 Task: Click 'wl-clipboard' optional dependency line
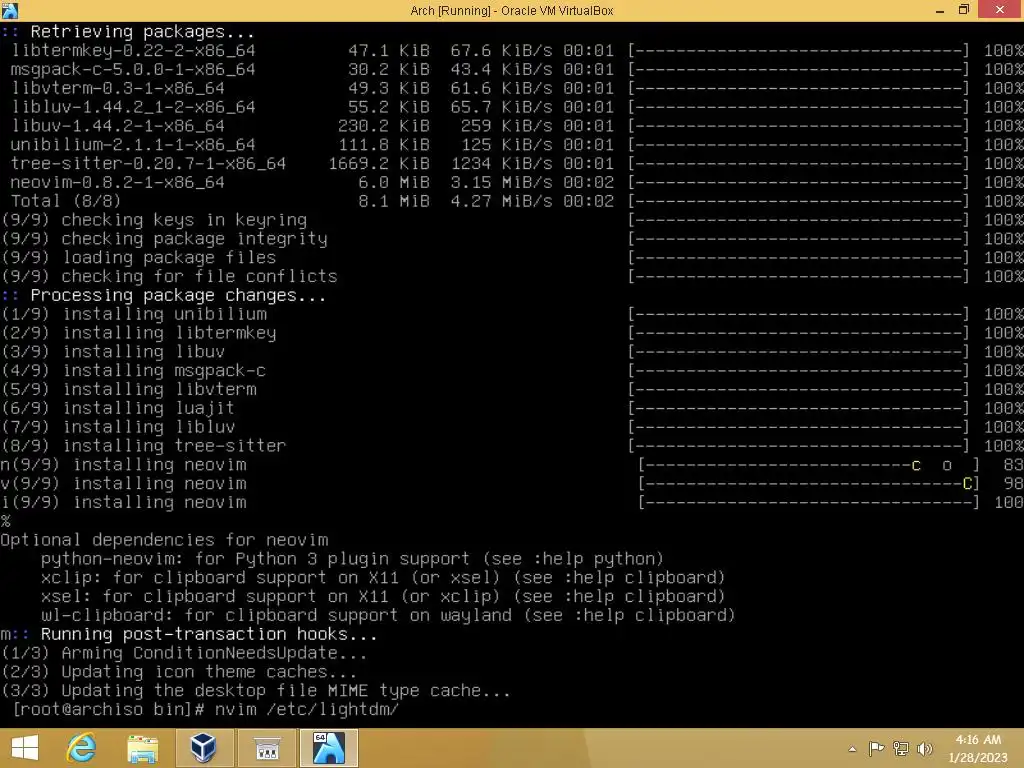pos(388,615)
